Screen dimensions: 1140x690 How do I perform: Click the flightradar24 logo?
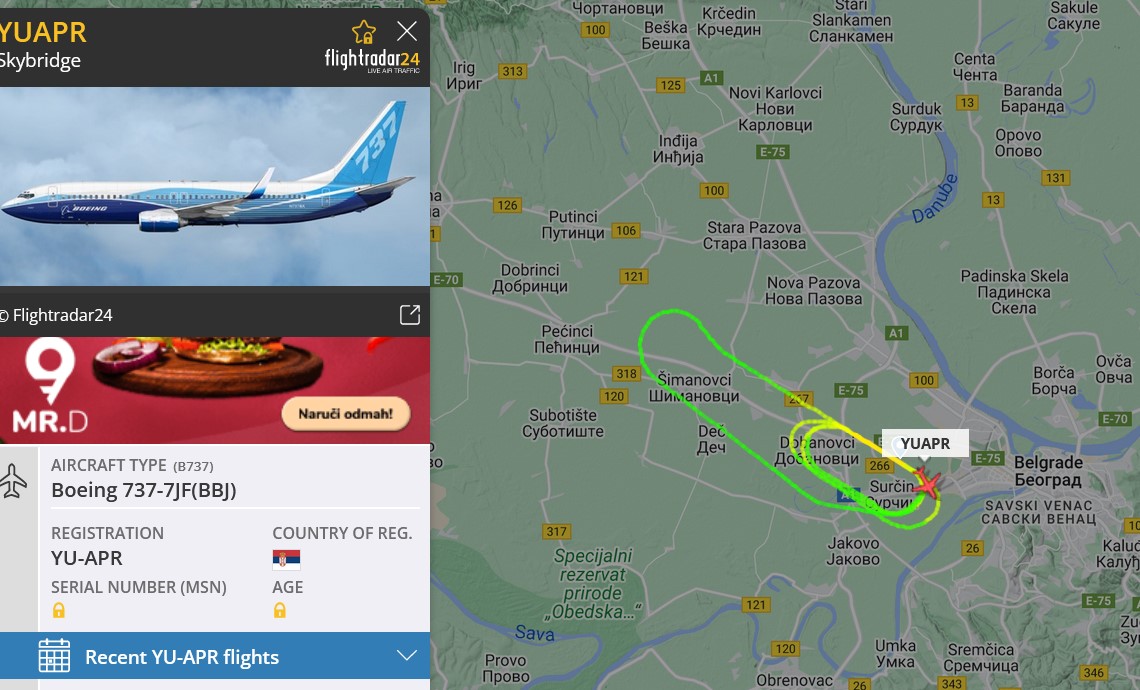[x=372, y=60]
